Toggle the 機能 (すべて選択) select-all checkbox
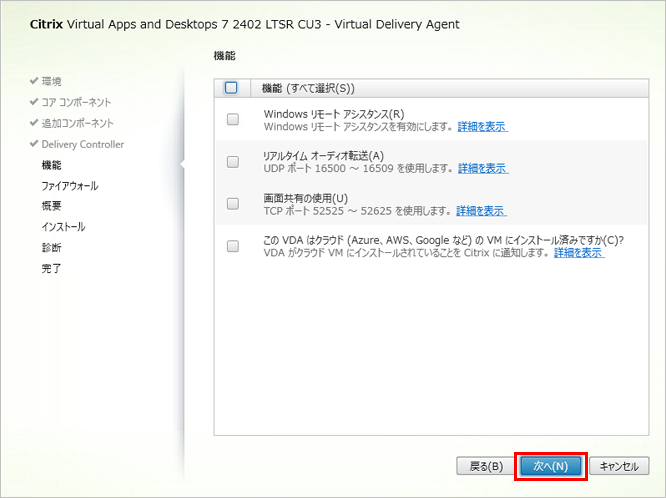This screenshot has height=498, width=666. (x=231, y=88)
